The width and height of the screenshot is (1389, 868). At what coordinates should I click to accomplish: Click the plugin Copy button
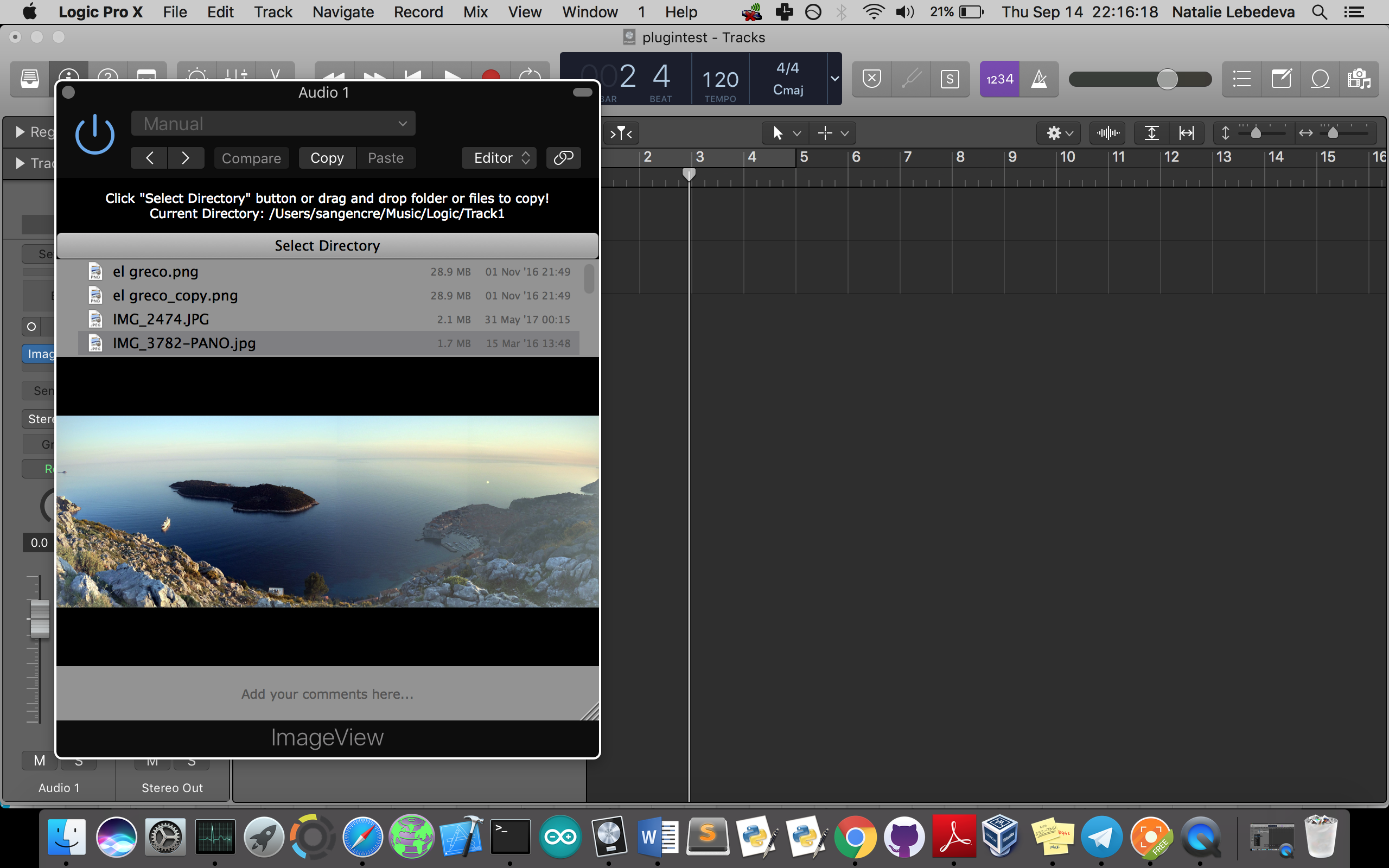(327, 158)
